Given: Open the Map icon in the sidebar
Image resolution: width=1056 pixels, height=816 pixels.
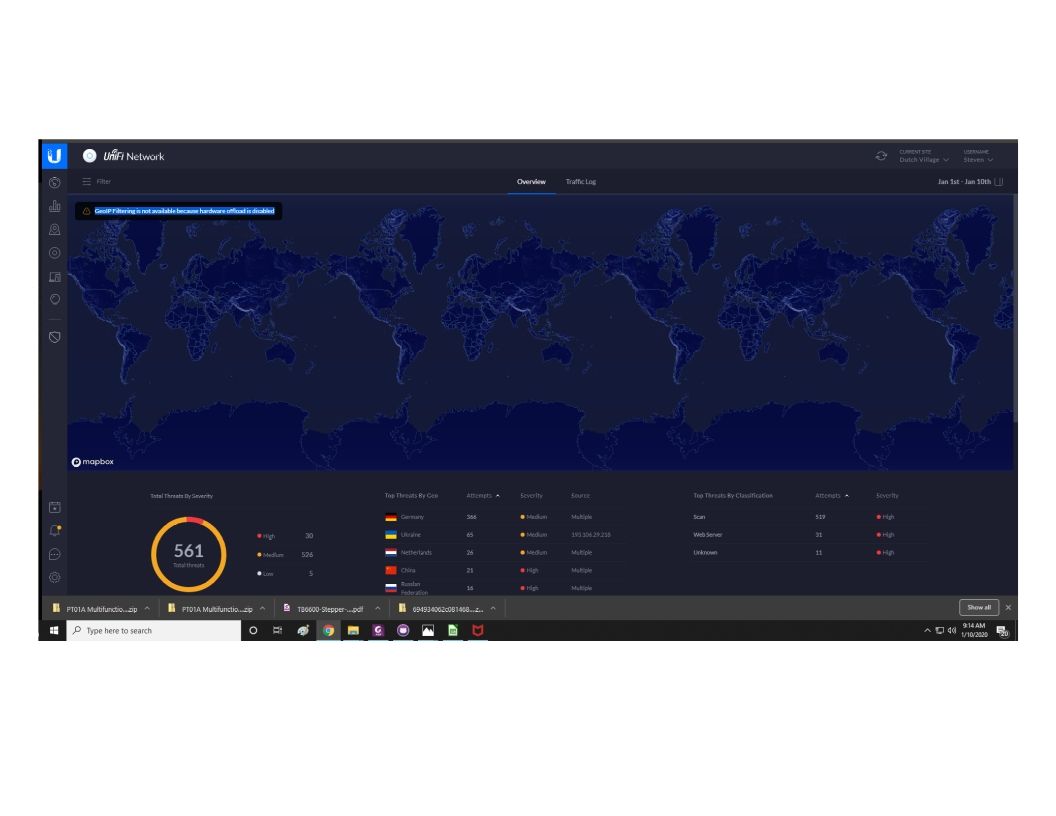Looking at the screenshot, I should pyautogui.click(x=55, y=229).
